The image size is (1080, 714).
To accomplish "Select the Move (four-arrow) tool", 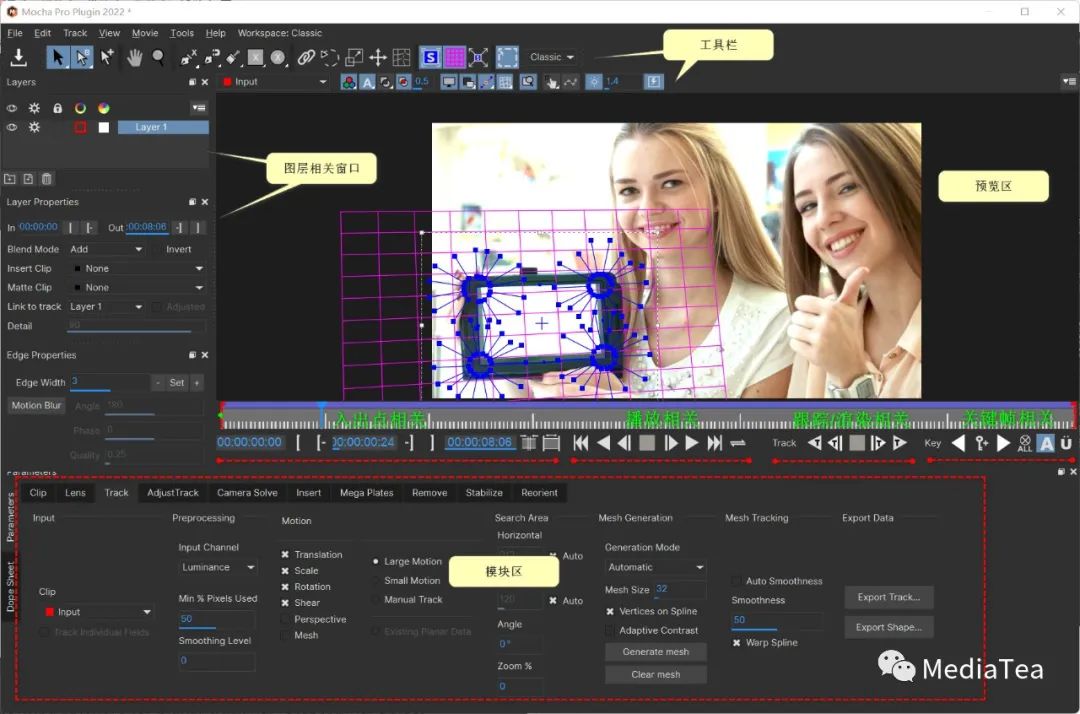I will 377,57.
